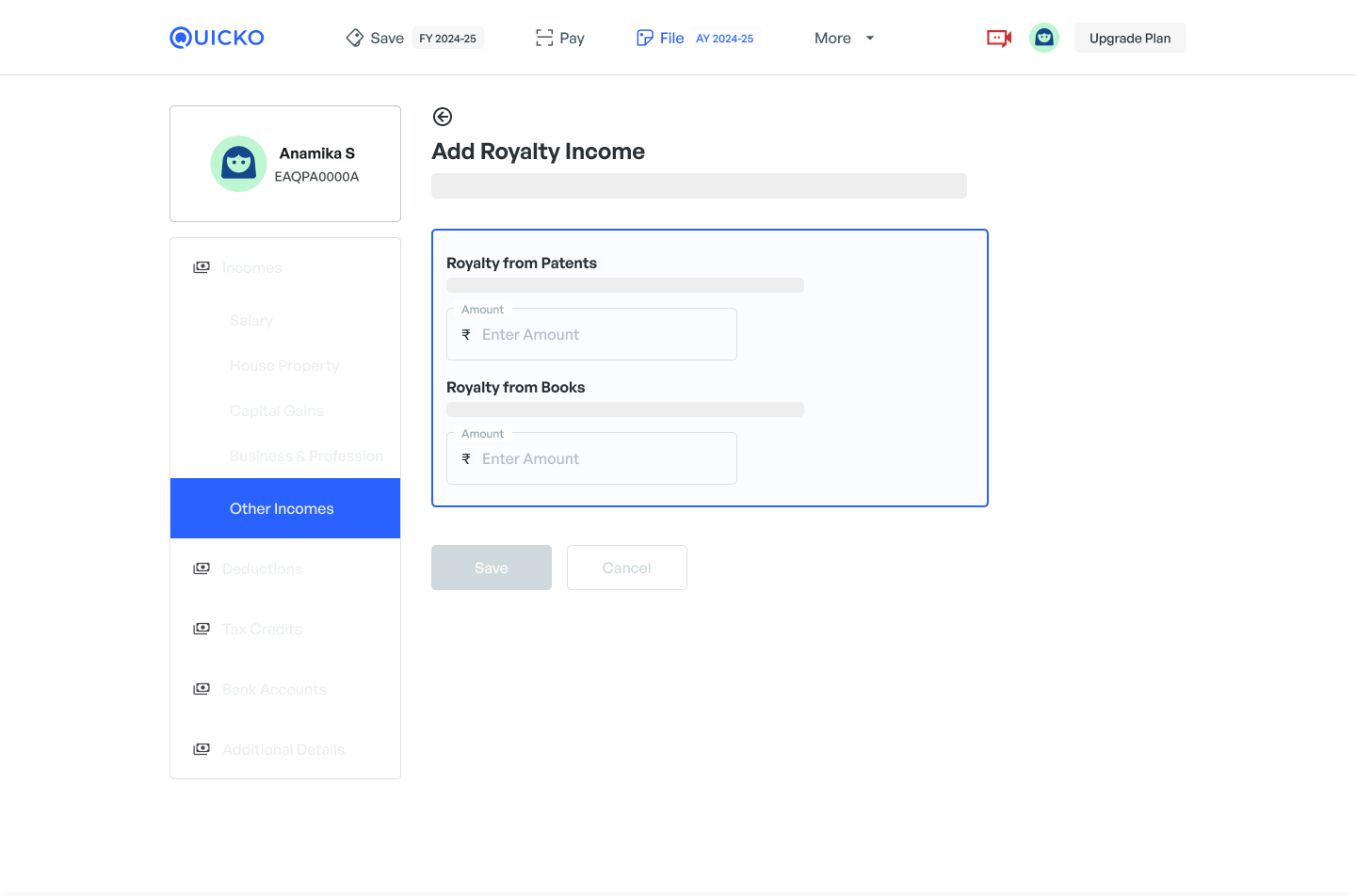Expand the More dropdown menu

(x=844, y=38)
